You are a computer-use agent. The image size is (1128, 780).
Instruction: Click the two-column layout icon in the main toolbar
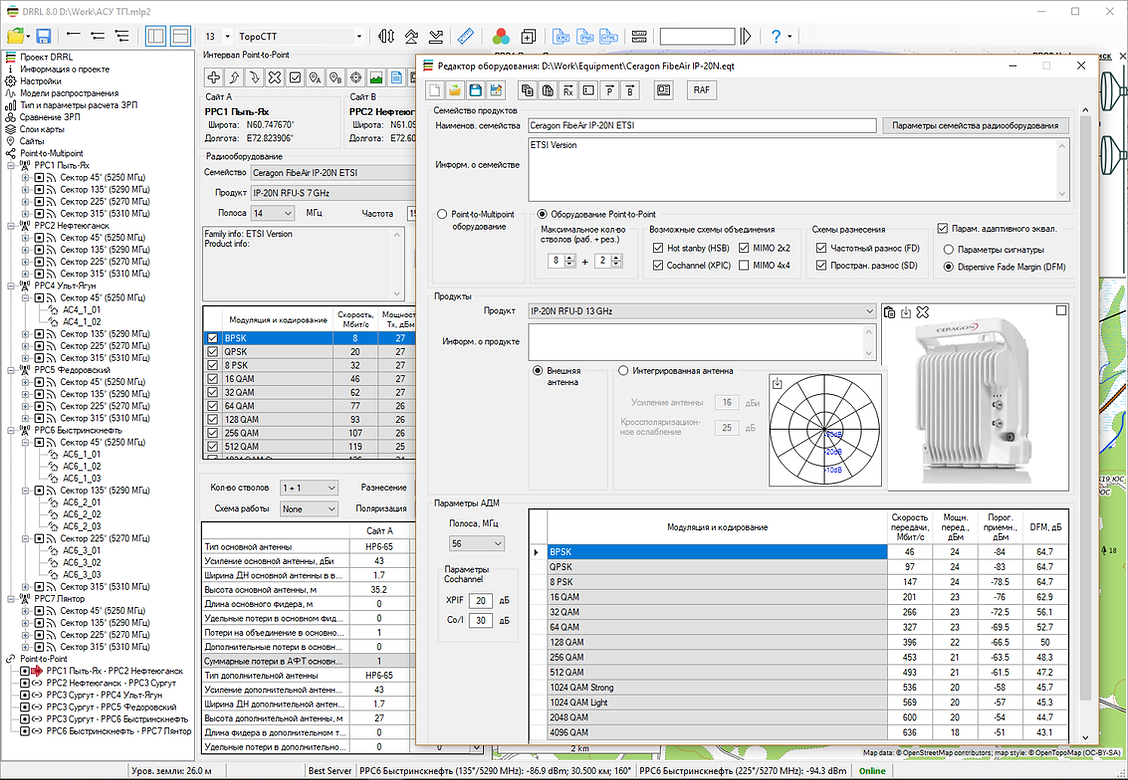tap(155, 36)
